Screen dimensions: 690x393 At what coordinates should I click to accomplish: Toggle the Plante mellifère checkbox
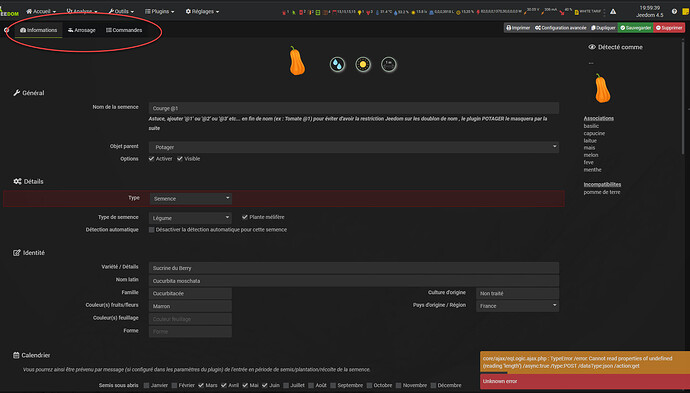245,217
